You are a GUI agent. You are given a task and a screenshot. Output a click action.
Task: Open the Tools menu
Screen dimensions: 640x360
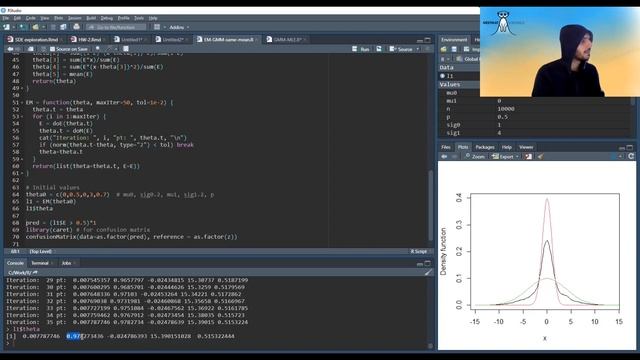tap(139, 18)
